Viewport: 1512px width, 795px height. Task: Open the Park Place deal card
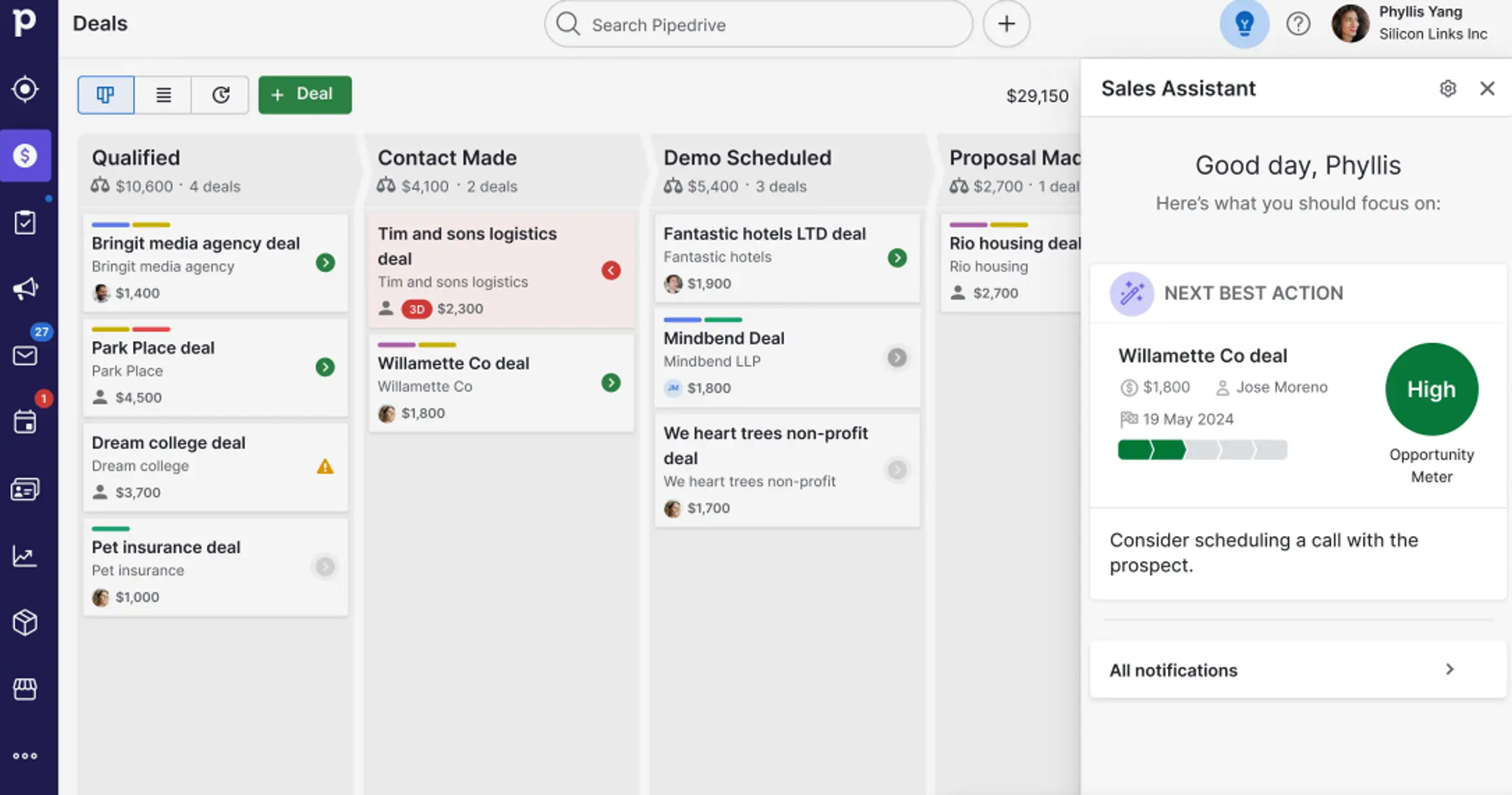click(215, 367)
